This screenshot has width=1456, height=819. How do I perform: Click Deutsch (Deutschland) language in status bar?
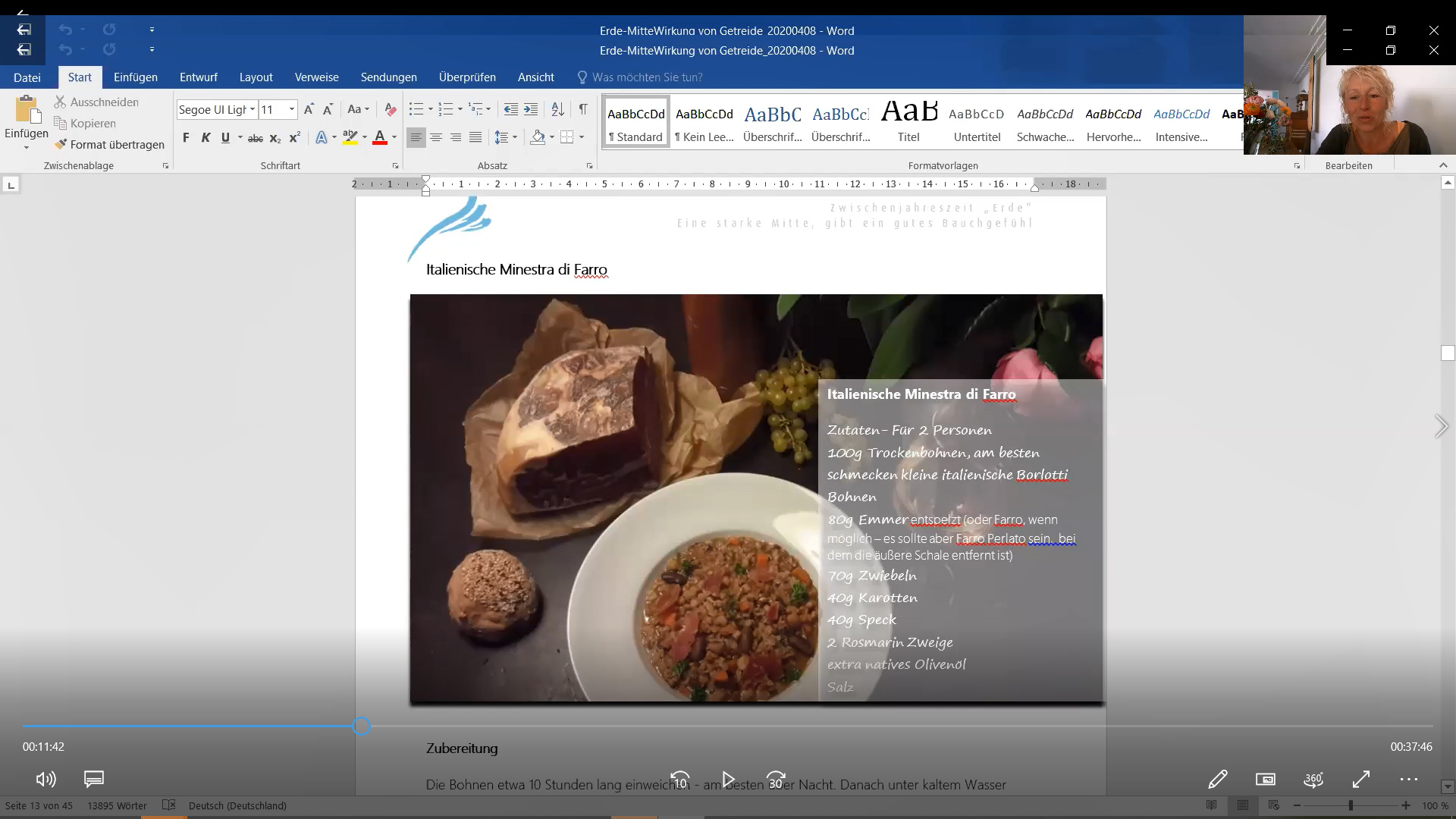237,805
